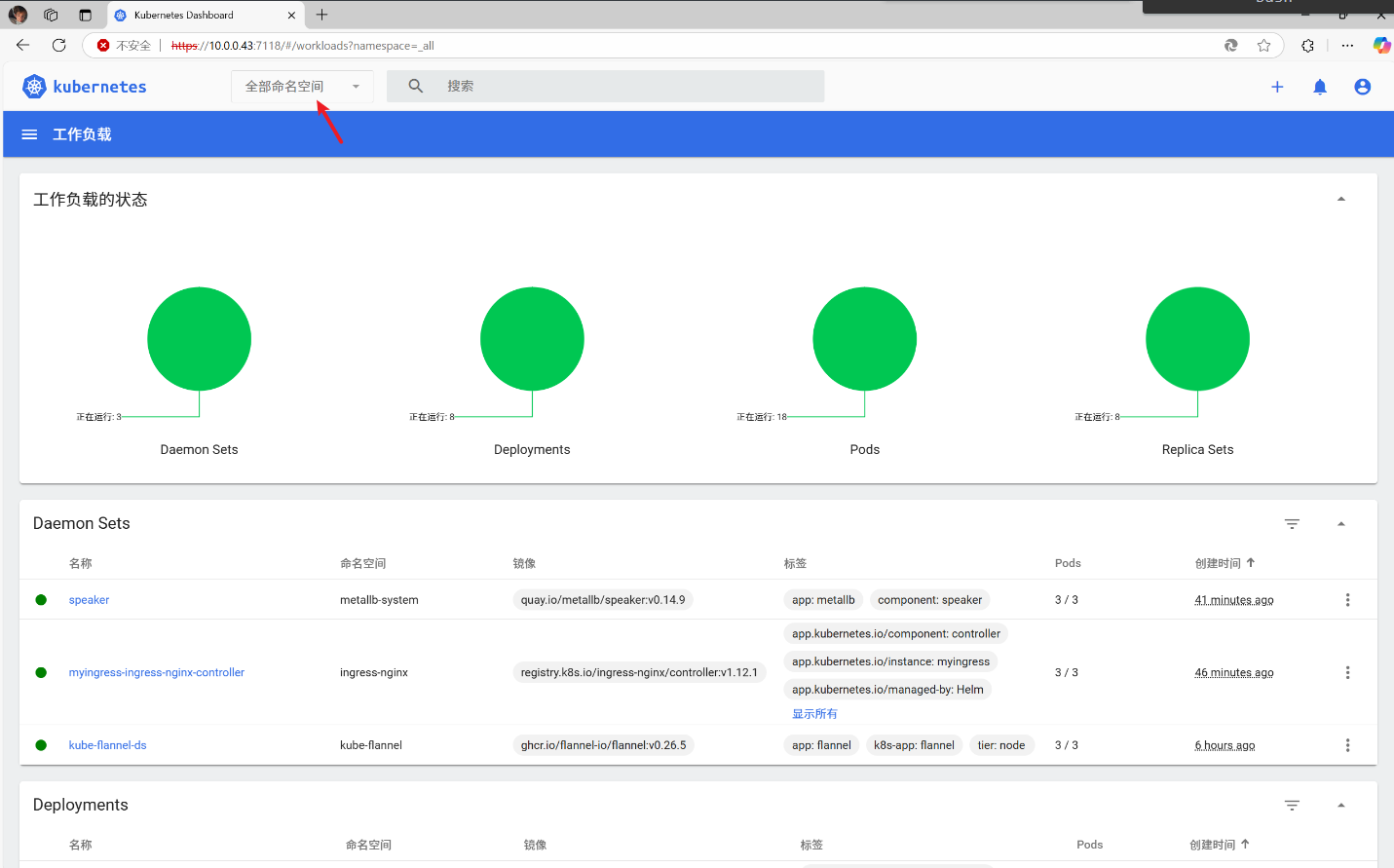Sort Daemon Sets by 创建时间
This screenshot has height=868, width=1394.
(1224, 563)
